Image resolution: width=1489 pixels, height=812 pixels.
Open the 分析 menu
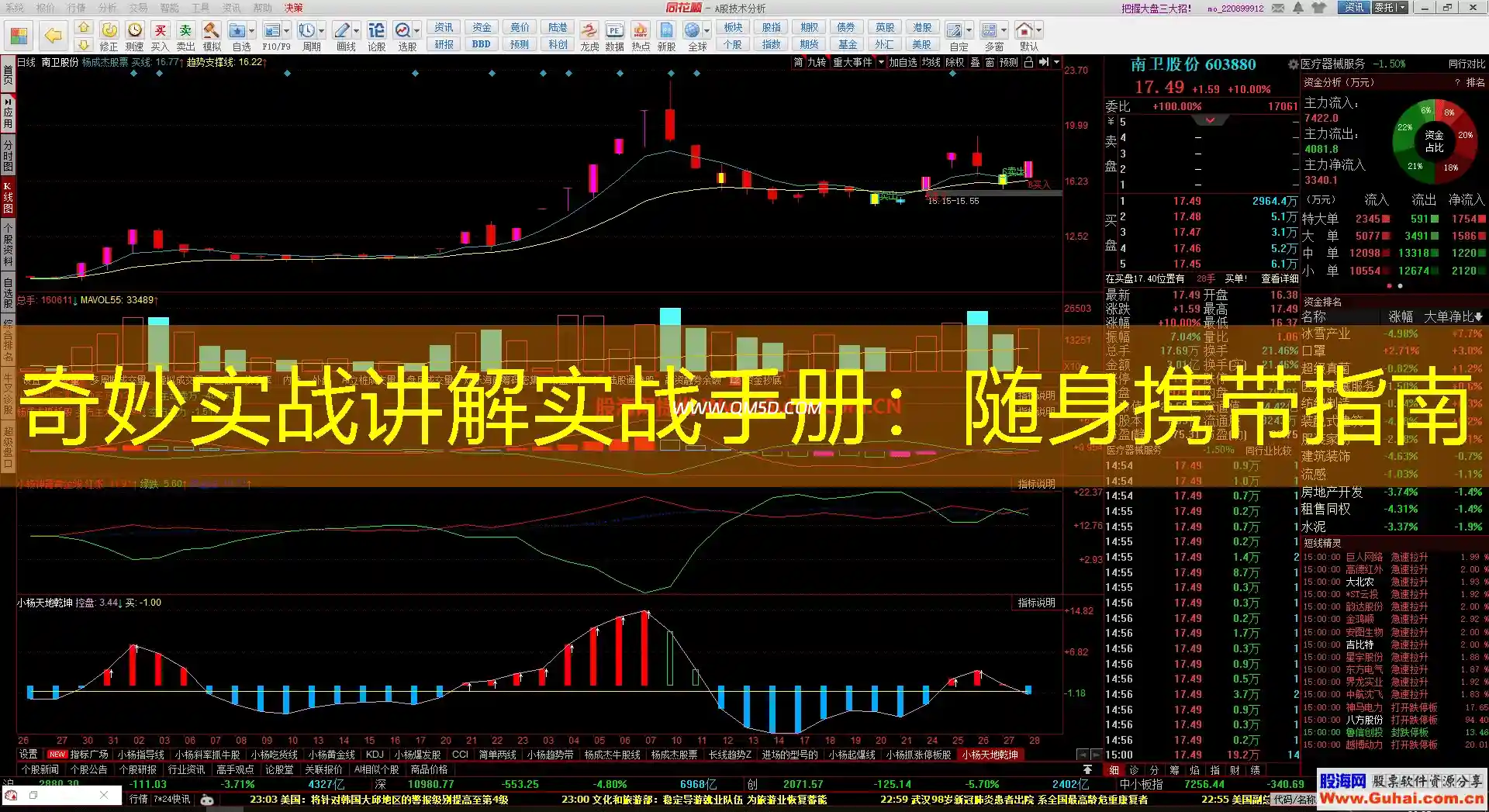pyautogui.click(x=108, y=8)
